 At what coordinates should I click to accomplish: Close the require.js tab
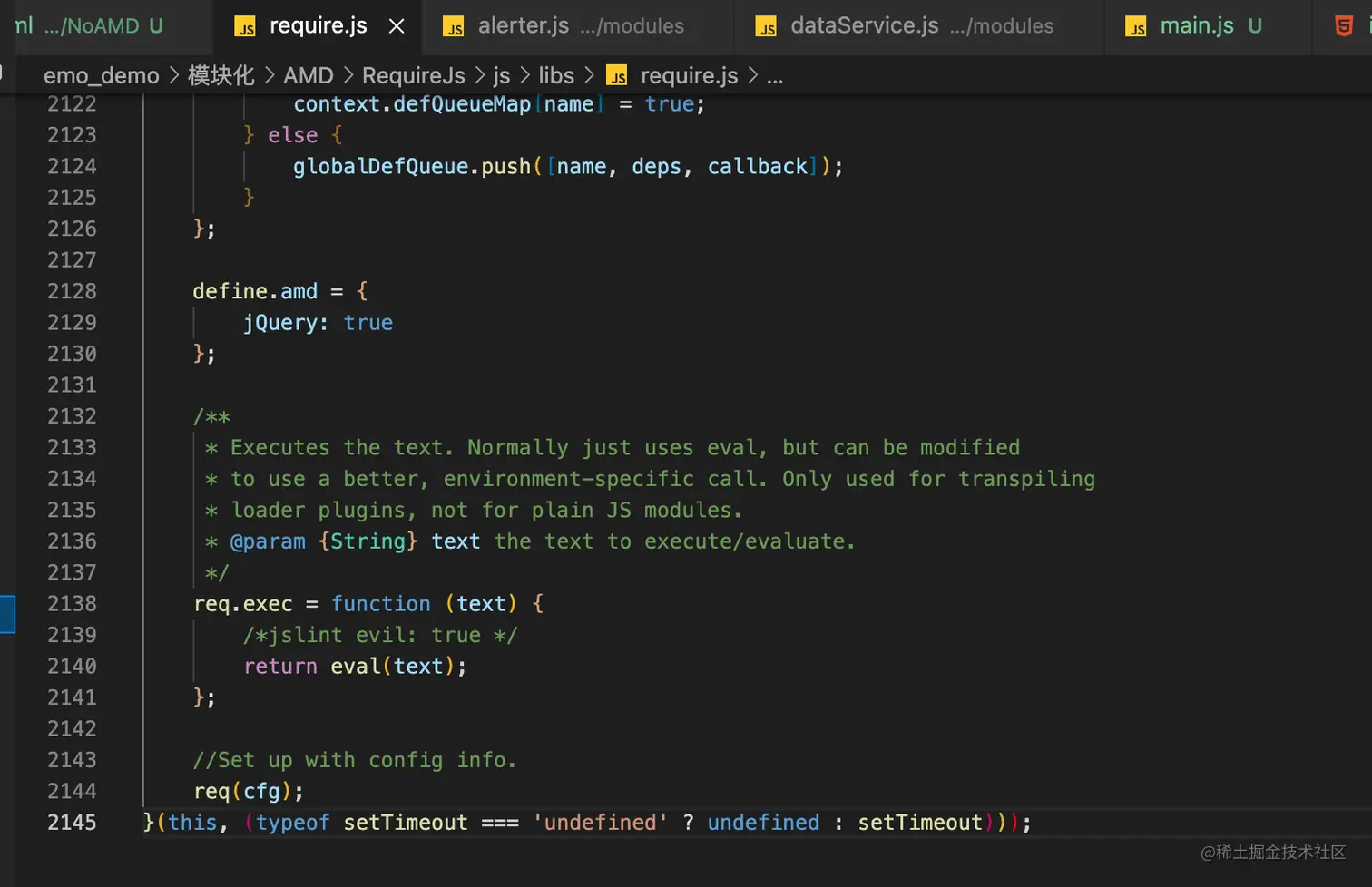click(x=397, y=26)
